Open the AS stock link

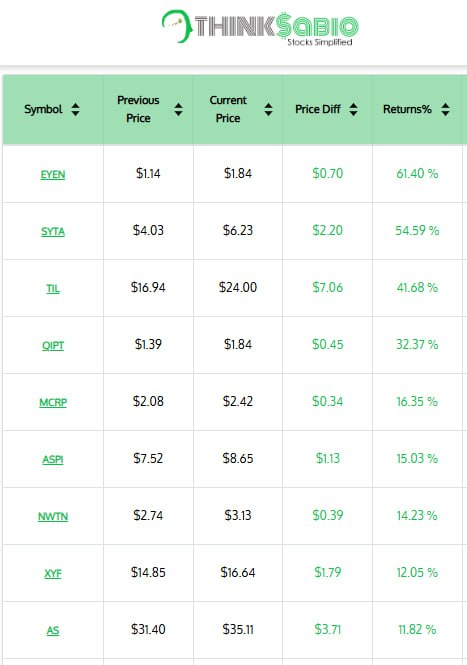53,630
